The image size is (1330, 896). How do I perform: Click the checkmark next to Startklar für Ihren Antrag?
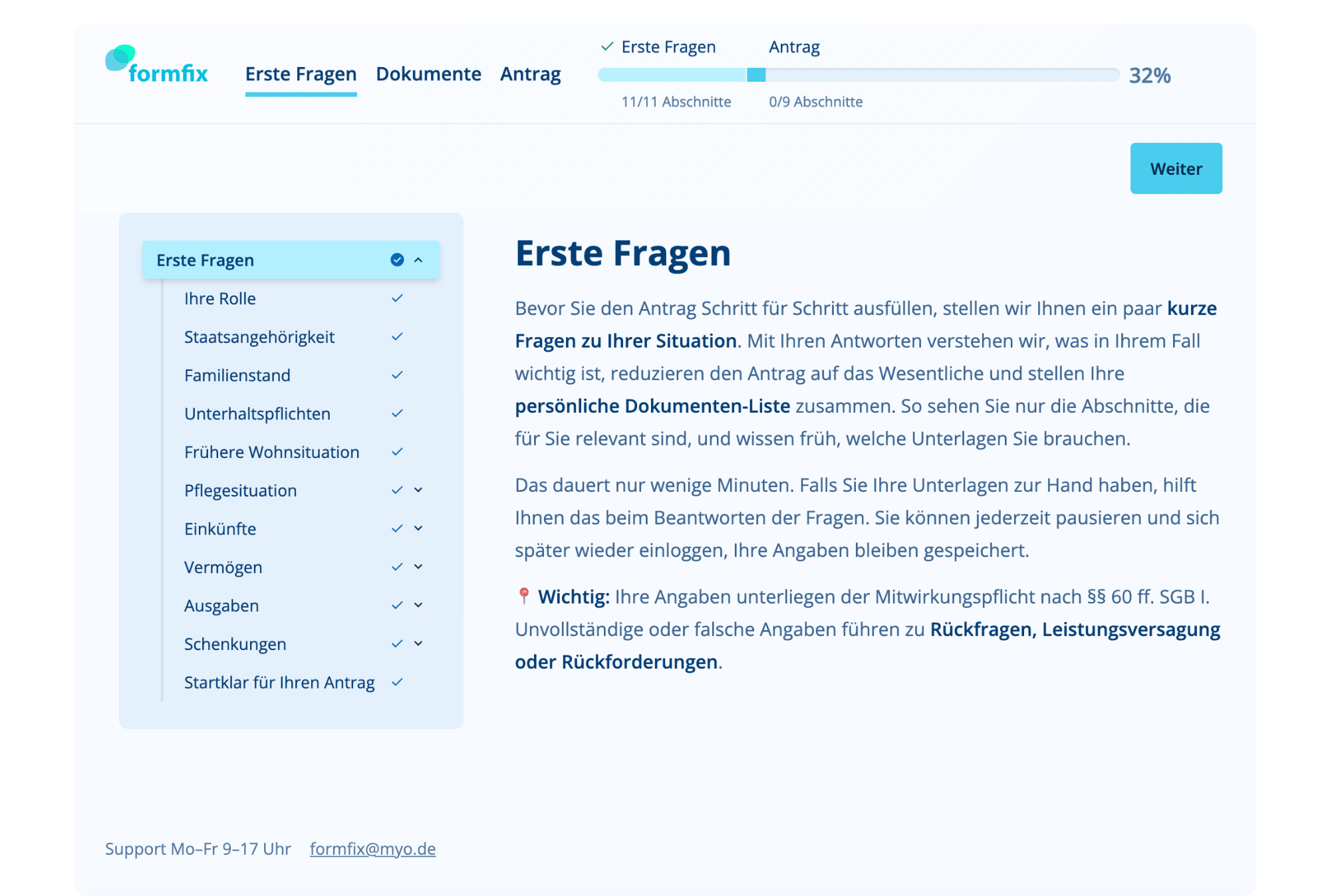point(397,683)
